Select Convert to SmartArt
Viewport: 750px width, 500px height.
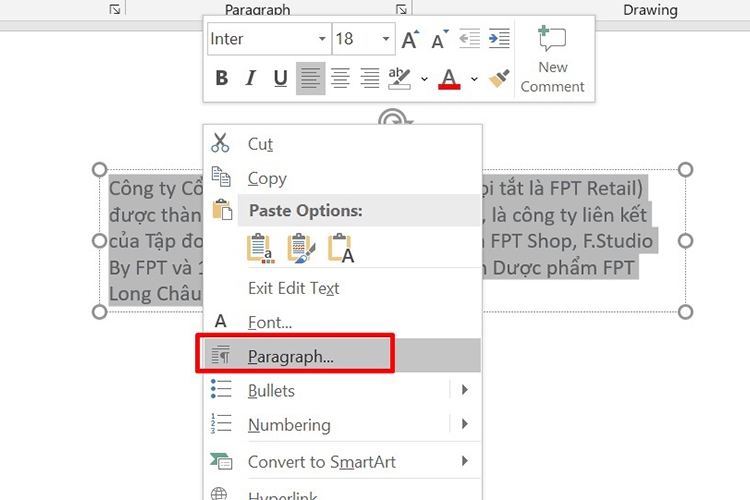click(342, 461)
